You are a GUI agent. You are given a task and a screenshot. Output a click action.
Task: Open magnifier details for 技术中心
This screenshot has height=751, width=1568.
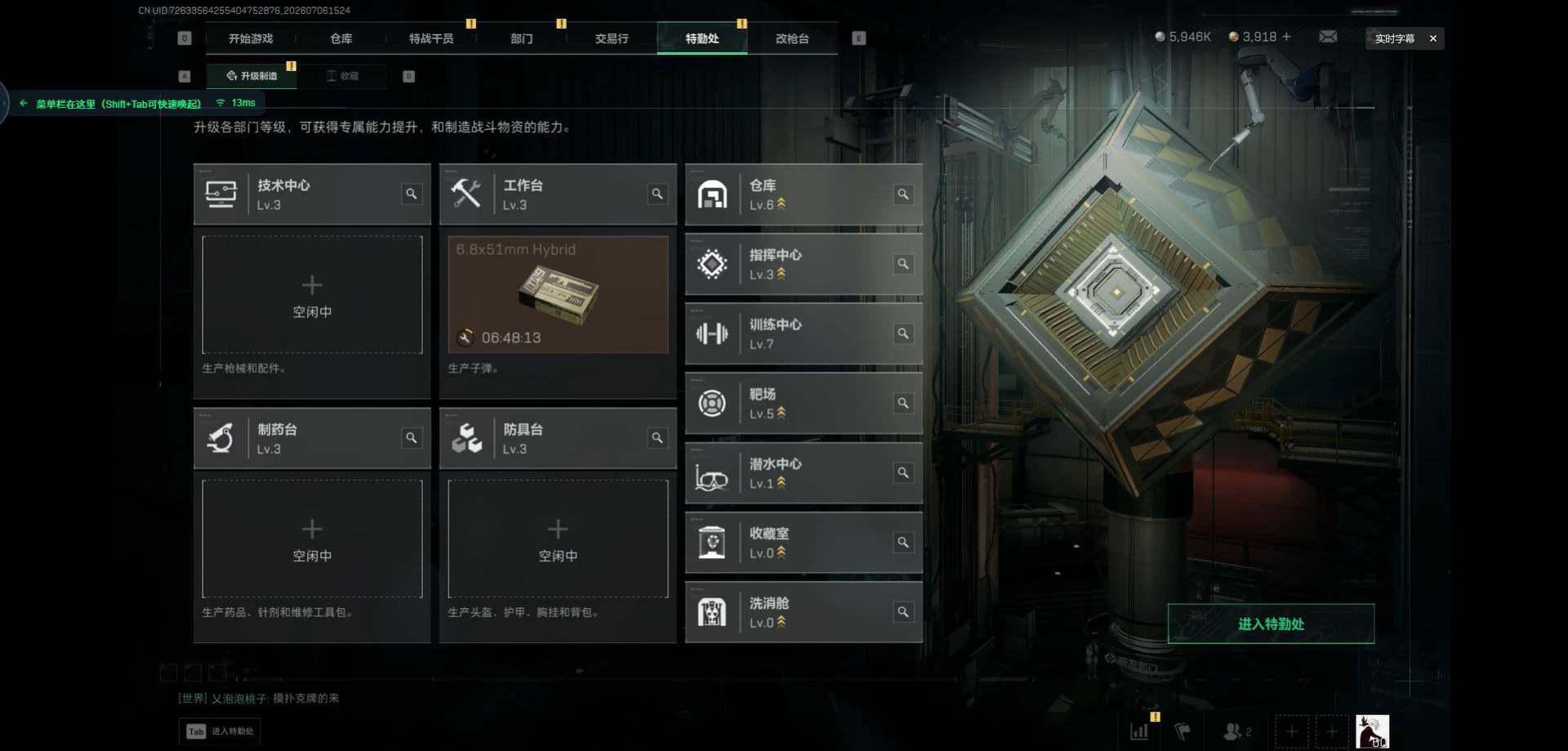[412, 194]
